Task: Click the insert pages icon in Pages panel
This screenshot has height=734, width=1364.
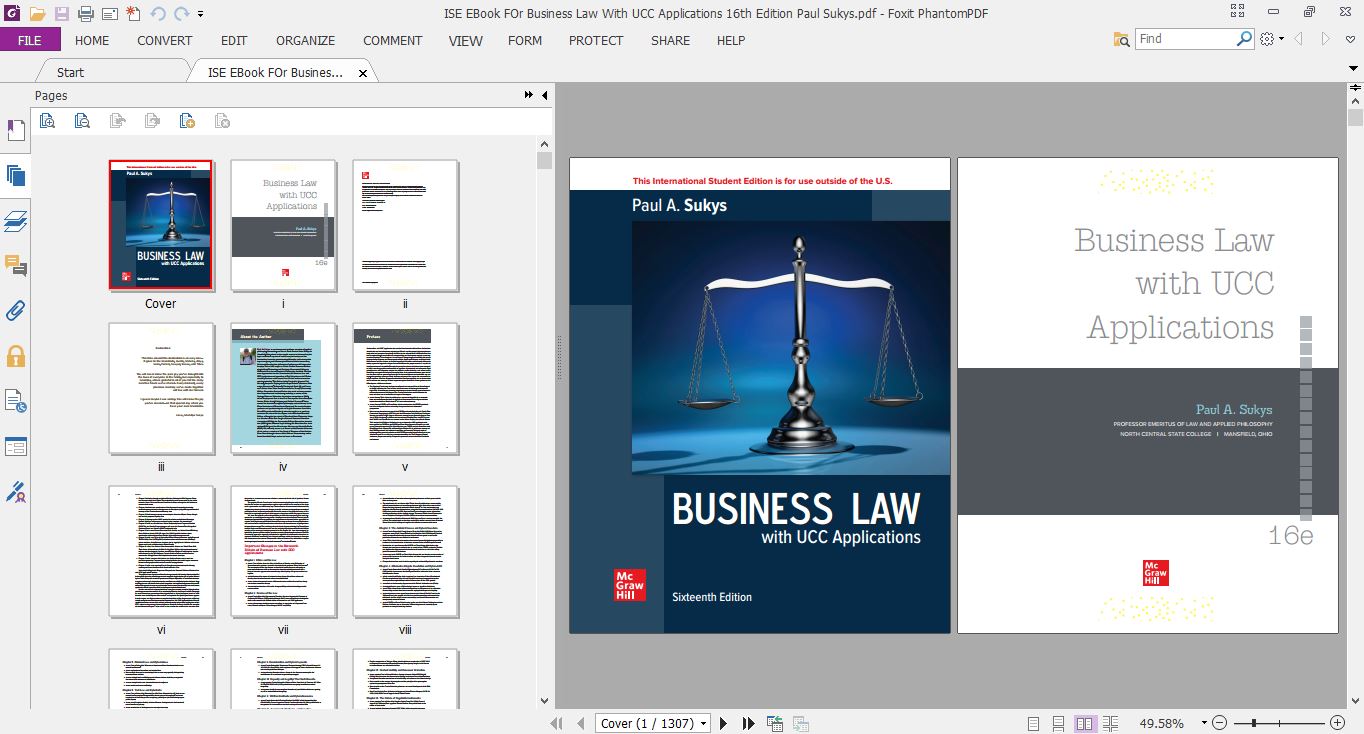Action: pyautogui.click(x=187, y=121)
